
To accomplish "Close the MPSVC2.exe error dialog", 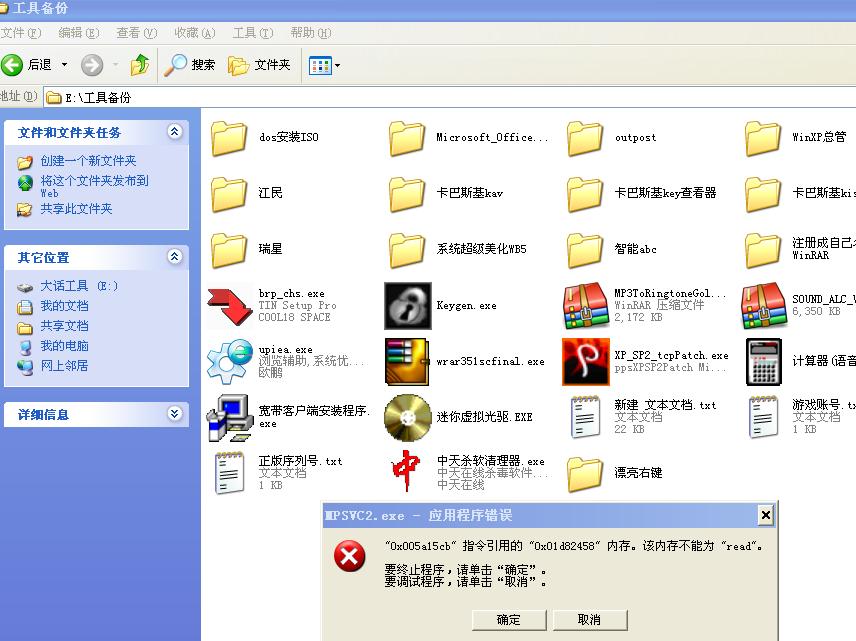I will pyautogui.click(x=766, y=515).
